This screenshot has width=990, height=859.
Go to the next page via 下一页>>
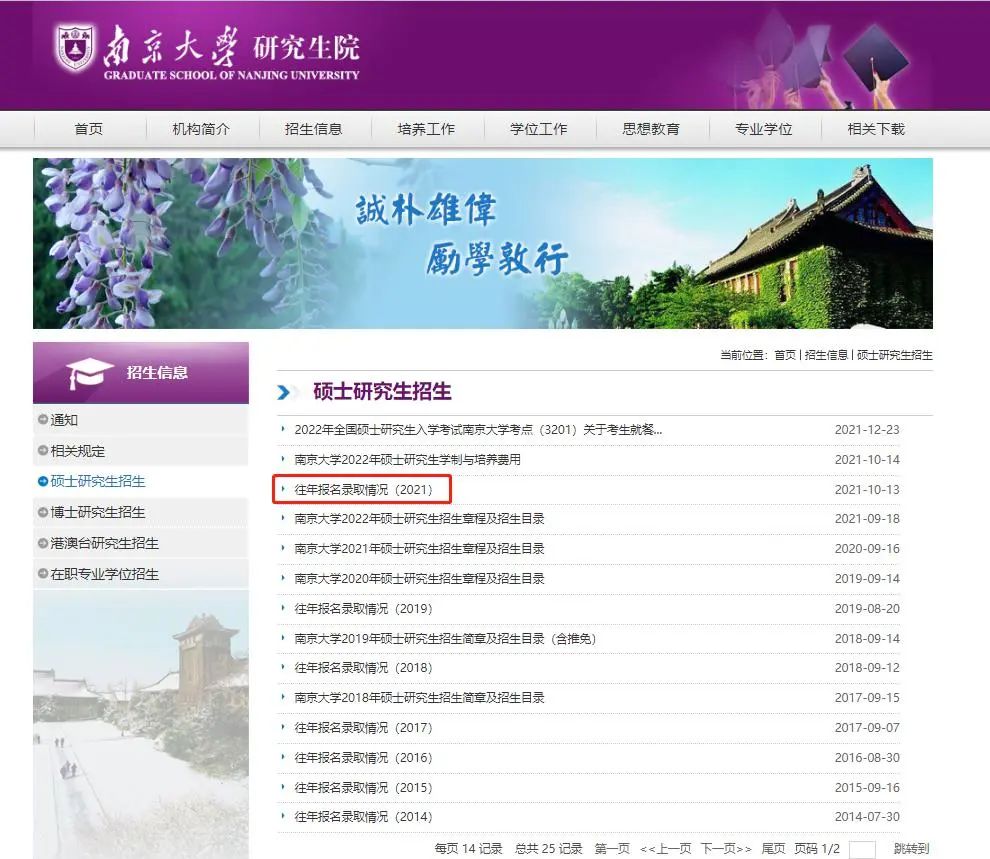(x=726, y=849)
